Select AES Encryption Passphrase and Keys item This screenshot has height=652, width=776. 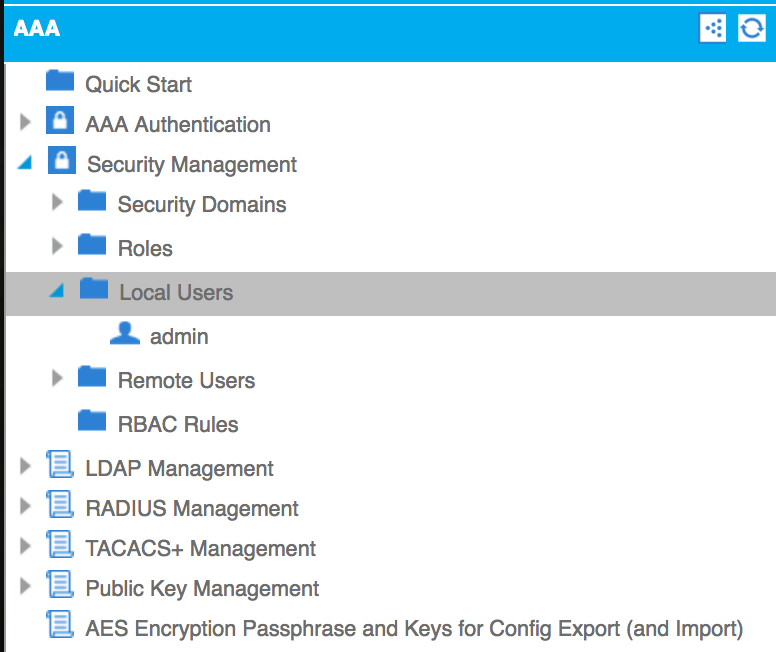pos(414,629)
